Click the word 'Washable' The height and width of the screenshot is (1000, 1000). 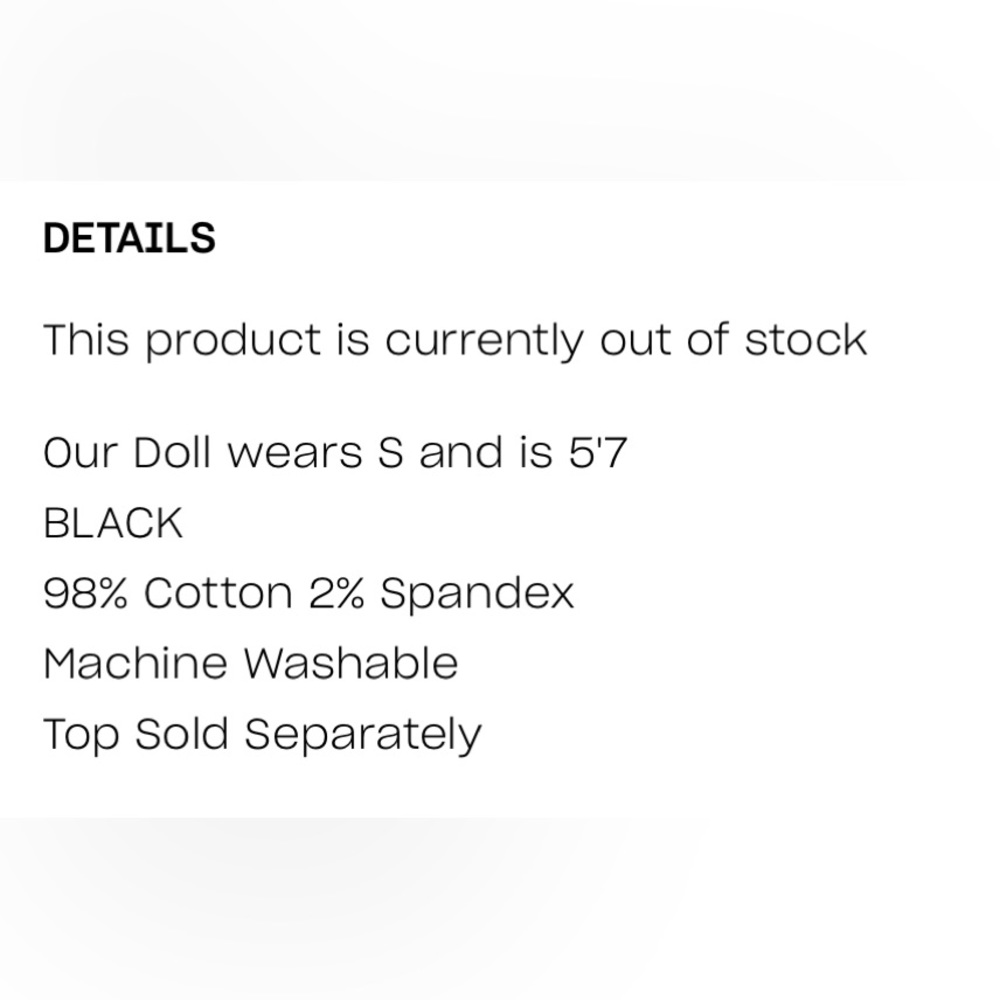pos(351,663)
